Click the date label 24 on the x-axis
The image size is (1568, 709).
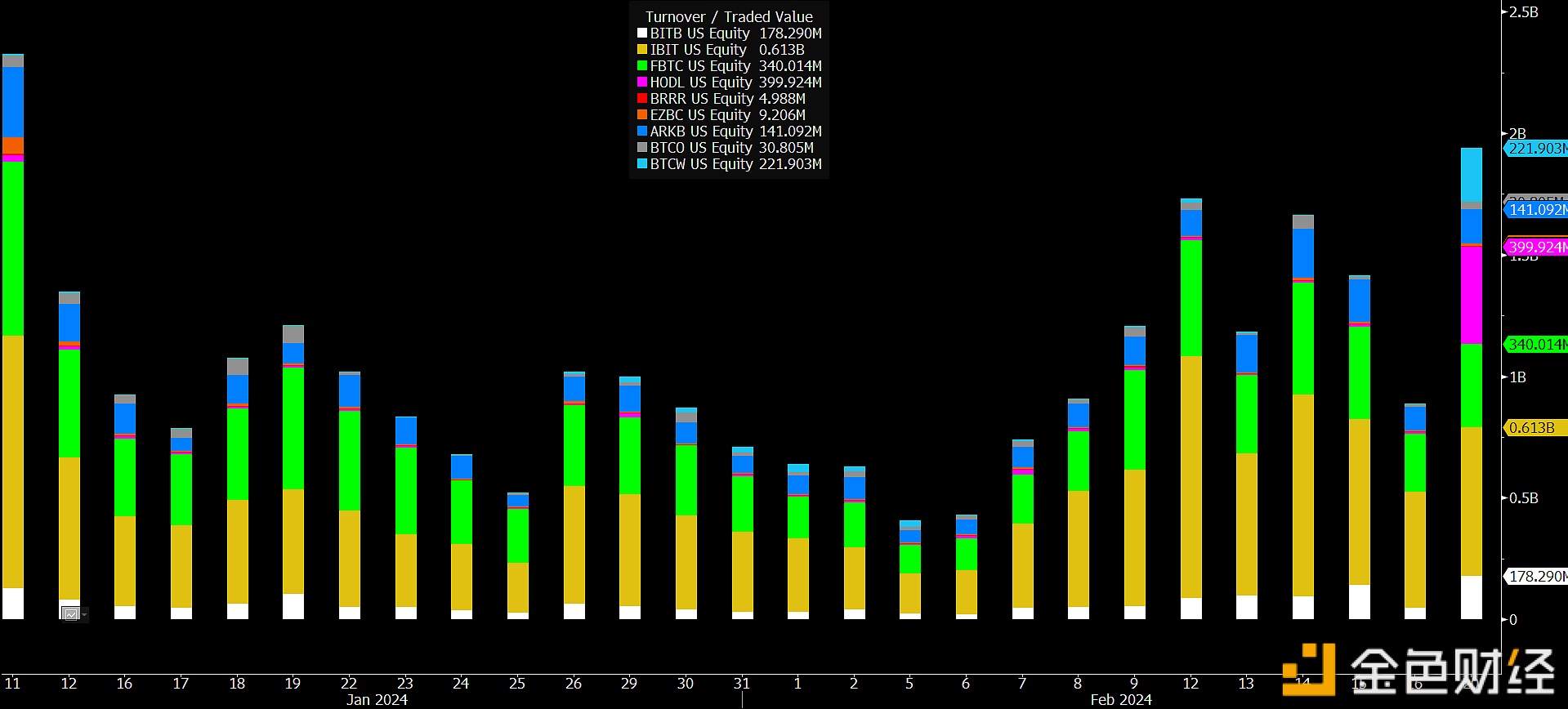pyautogui.click(x=461, y=684)
